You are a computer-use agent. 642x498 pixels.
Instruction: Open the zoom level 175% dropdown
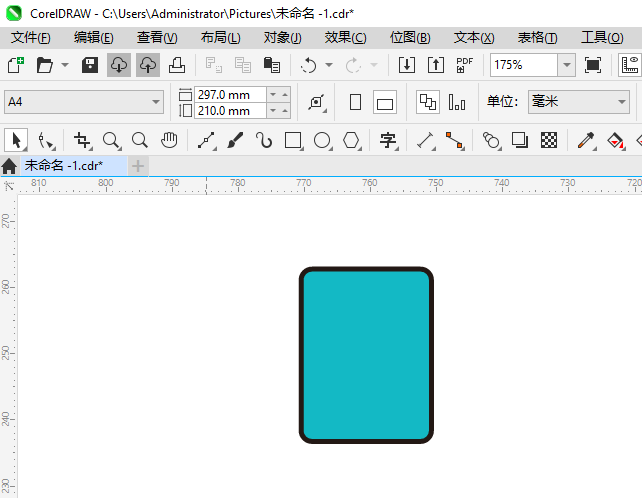tap(566, 65)
